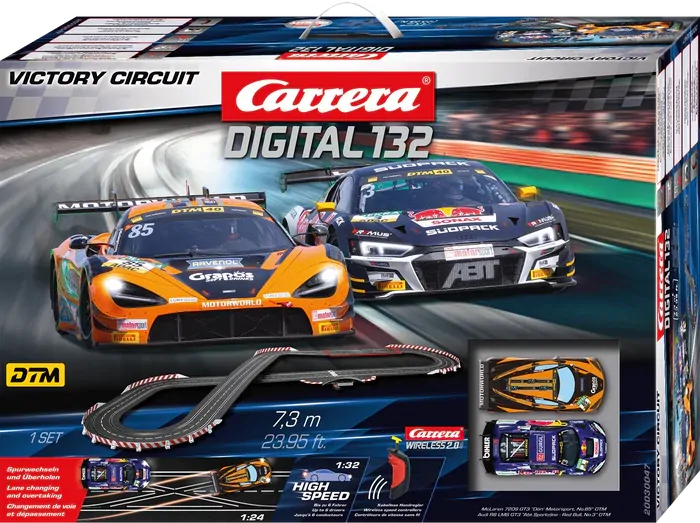Click the small blue car at bottom left
This screenshot has width=700, height=523.
click(x=115, y=472)
